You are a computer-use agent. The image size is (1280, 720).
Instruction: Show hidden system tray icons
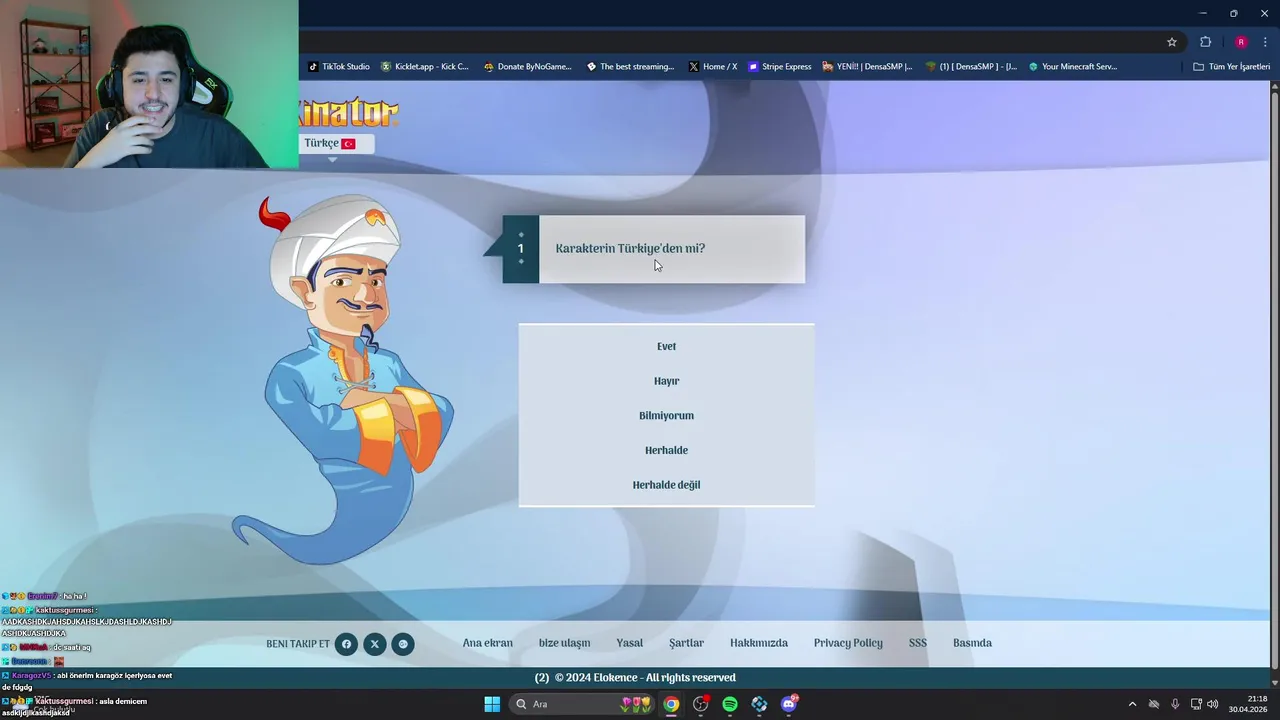point(1132,704)
